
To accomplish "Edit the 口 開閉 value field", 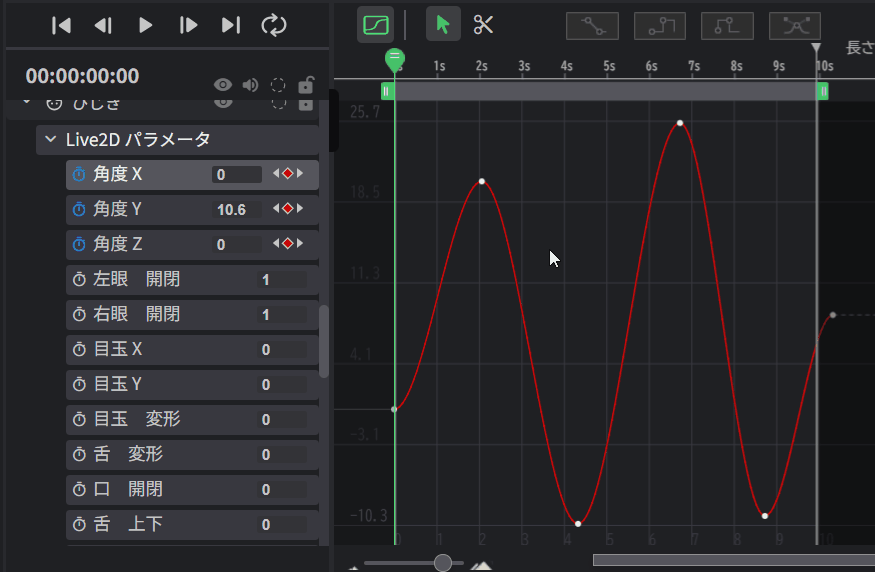I will (282, 490).
